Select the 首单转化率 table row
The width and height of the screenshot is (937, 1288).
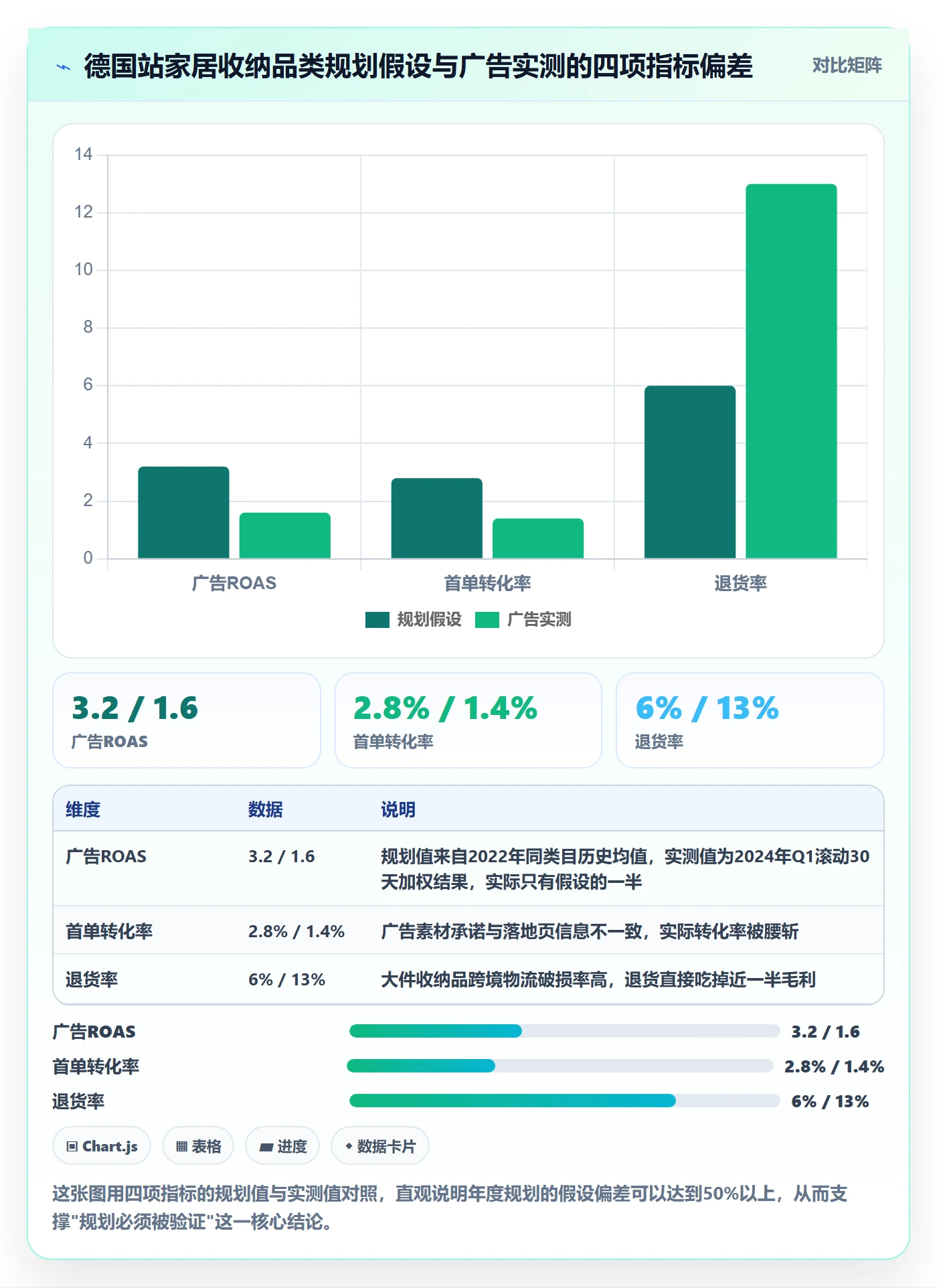pyautogui.click(x=468, y=931)
